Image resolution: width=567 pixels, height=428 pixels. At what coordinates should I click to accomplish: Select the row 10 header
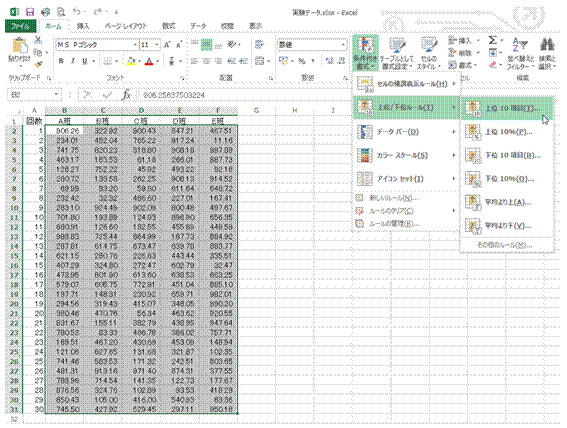coord(14,208)
